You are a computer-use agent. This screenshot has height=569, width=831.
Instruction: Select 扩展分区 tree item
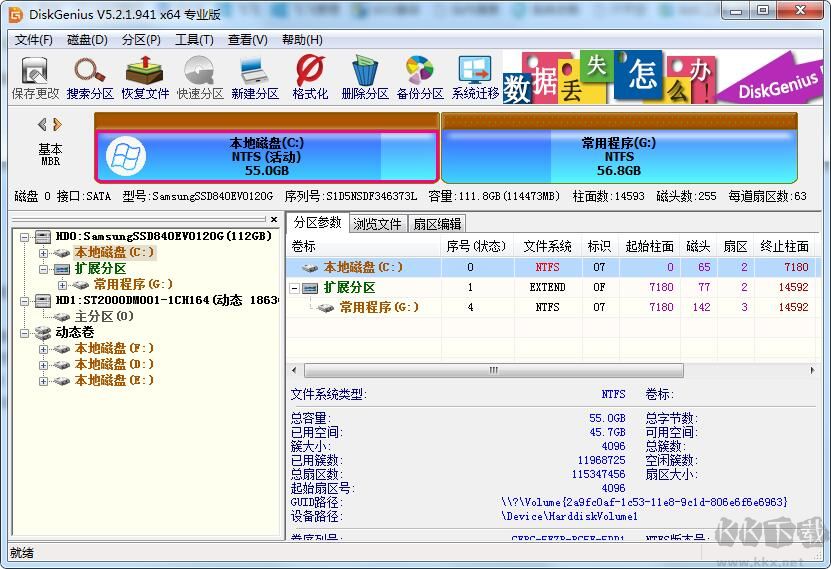click(100, 269)
